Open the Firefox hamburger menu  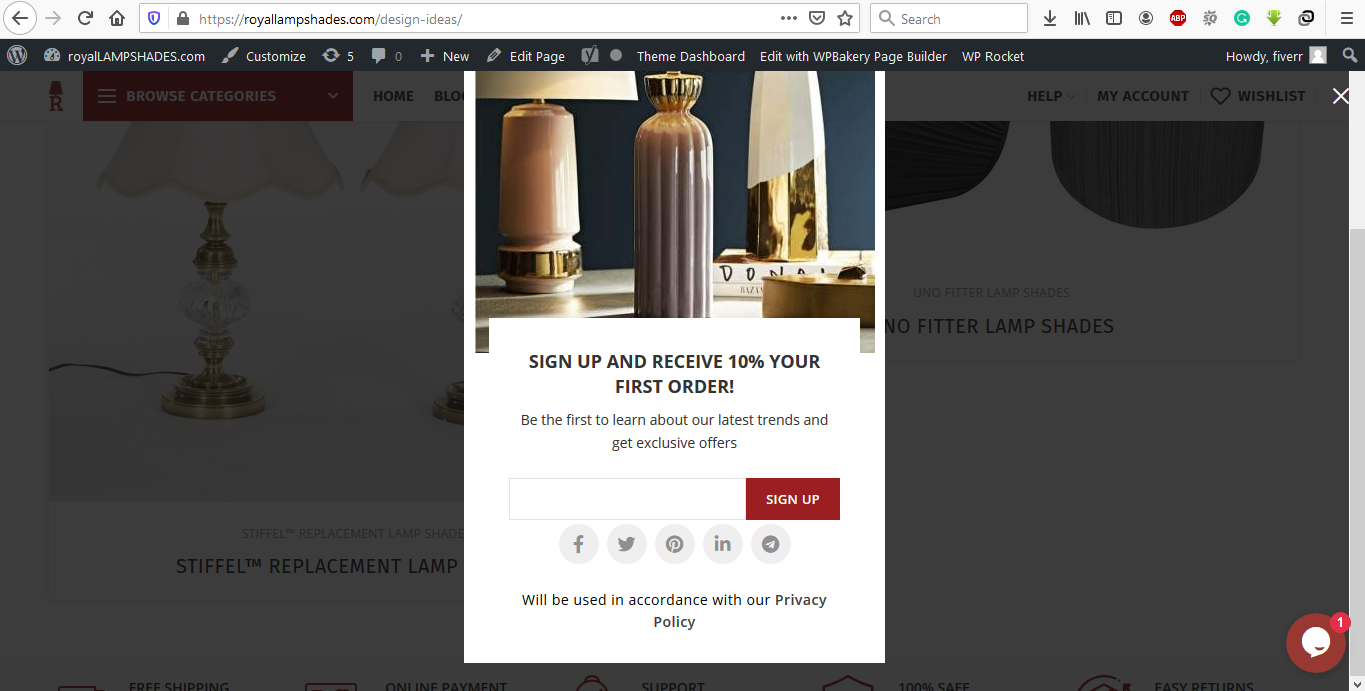[1346, 18]
